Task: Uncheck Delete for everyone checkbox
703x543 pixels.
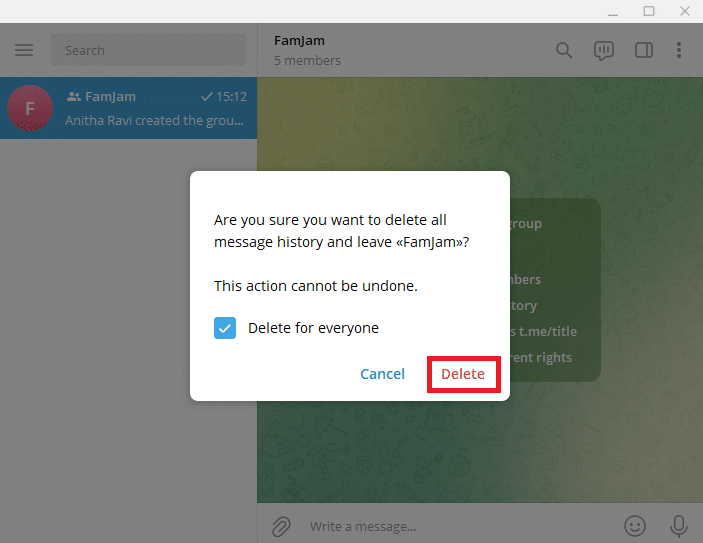Action: [x=225, y=328]
